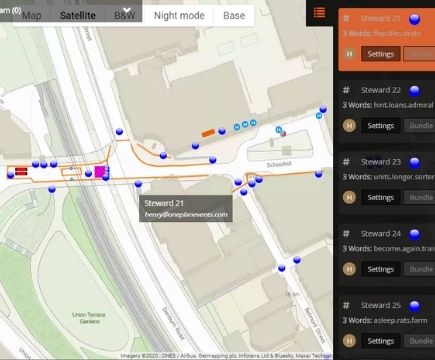Click the hash icon beside Steward 21
This screenshot has height=360, width=435.
pyautogui.click(x=346, y=18)
